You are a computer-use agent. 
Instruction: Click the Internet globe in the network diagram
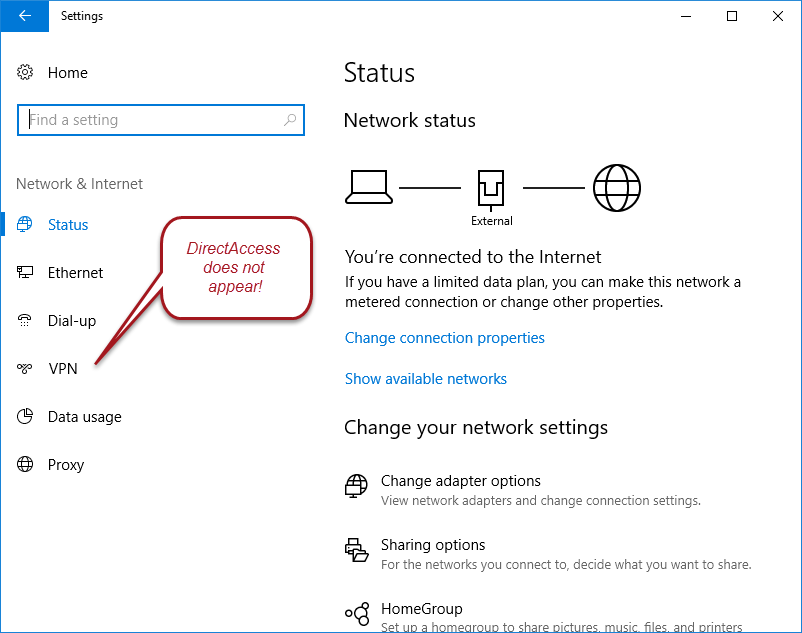pos(617,187)
